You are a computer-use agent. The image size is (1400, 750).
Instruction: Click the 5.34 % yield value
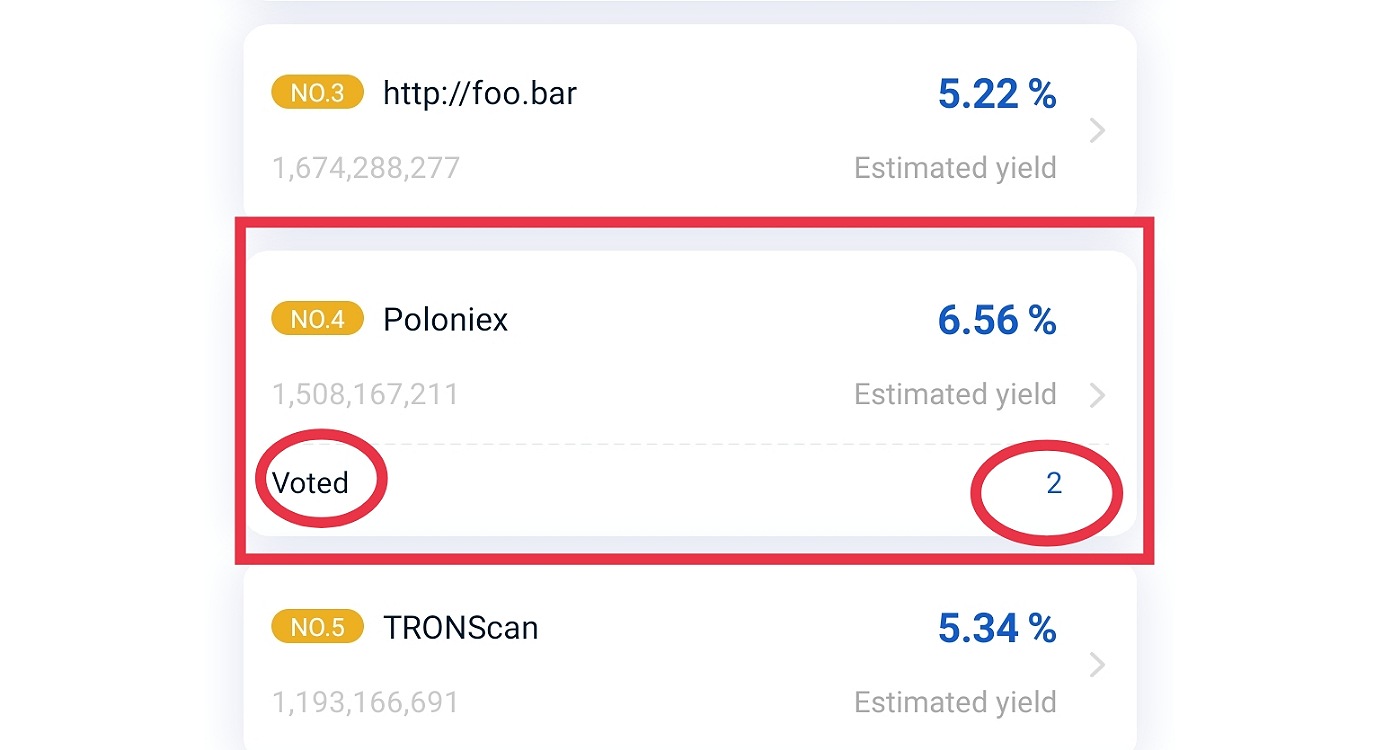(x=997, y=628)
